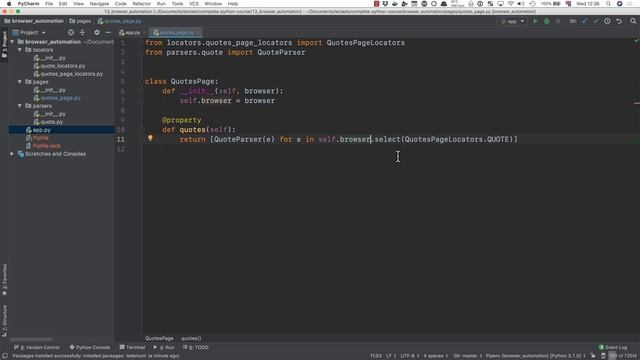Show VCS history clock icon
The height and width of the screenshot is (360, 640).
pos(607,21)
